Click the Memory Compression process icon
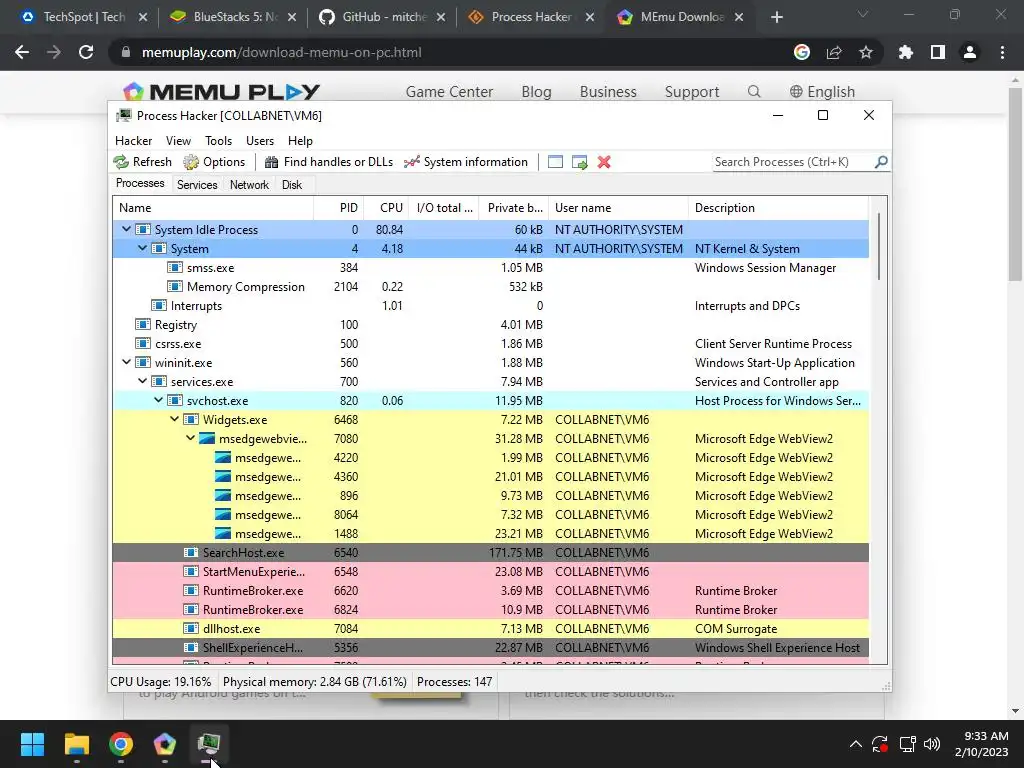The image size is (1024, 768). point(174,286)
